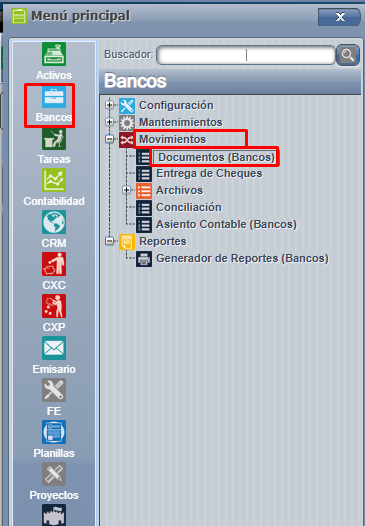The height and width of the screenshot is (526, 365).
Task: Open Asiento Contable (Bancos)
Action: 226,224
